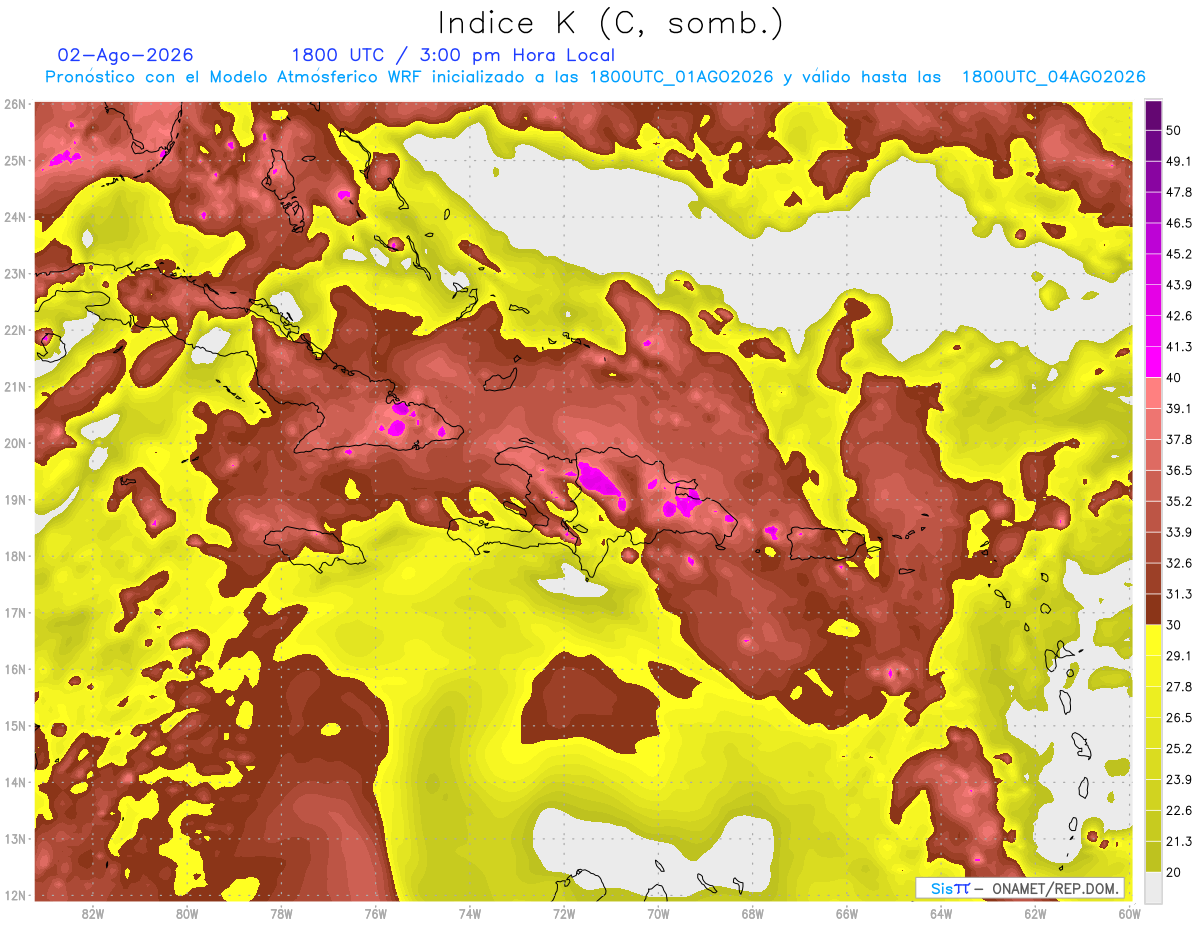
Task: Click the 68W longitude label
Action: [x=753, y=914]
